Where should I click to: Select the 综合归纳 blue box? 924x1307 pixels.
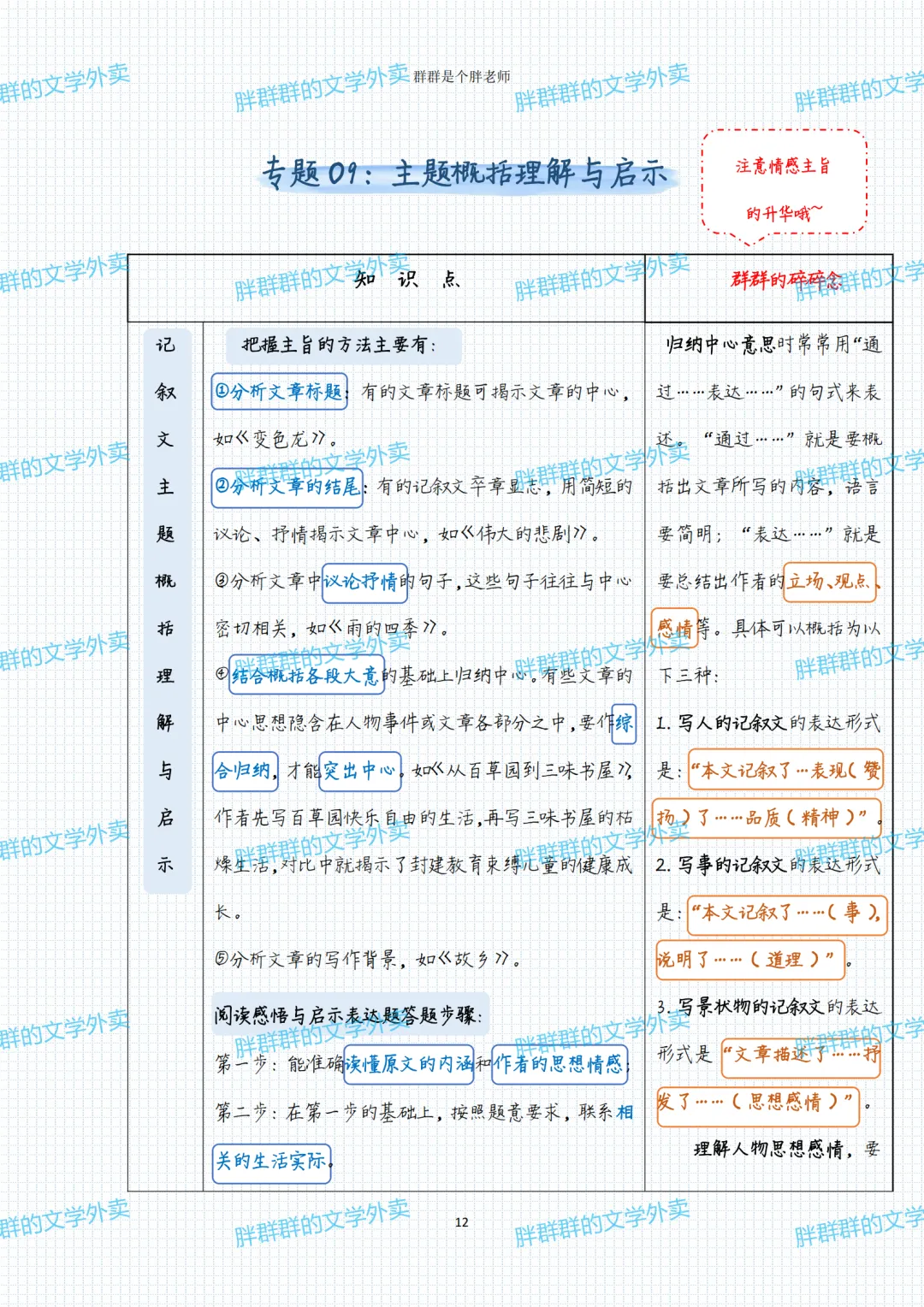pyautogui.click(x=244, y=769)
